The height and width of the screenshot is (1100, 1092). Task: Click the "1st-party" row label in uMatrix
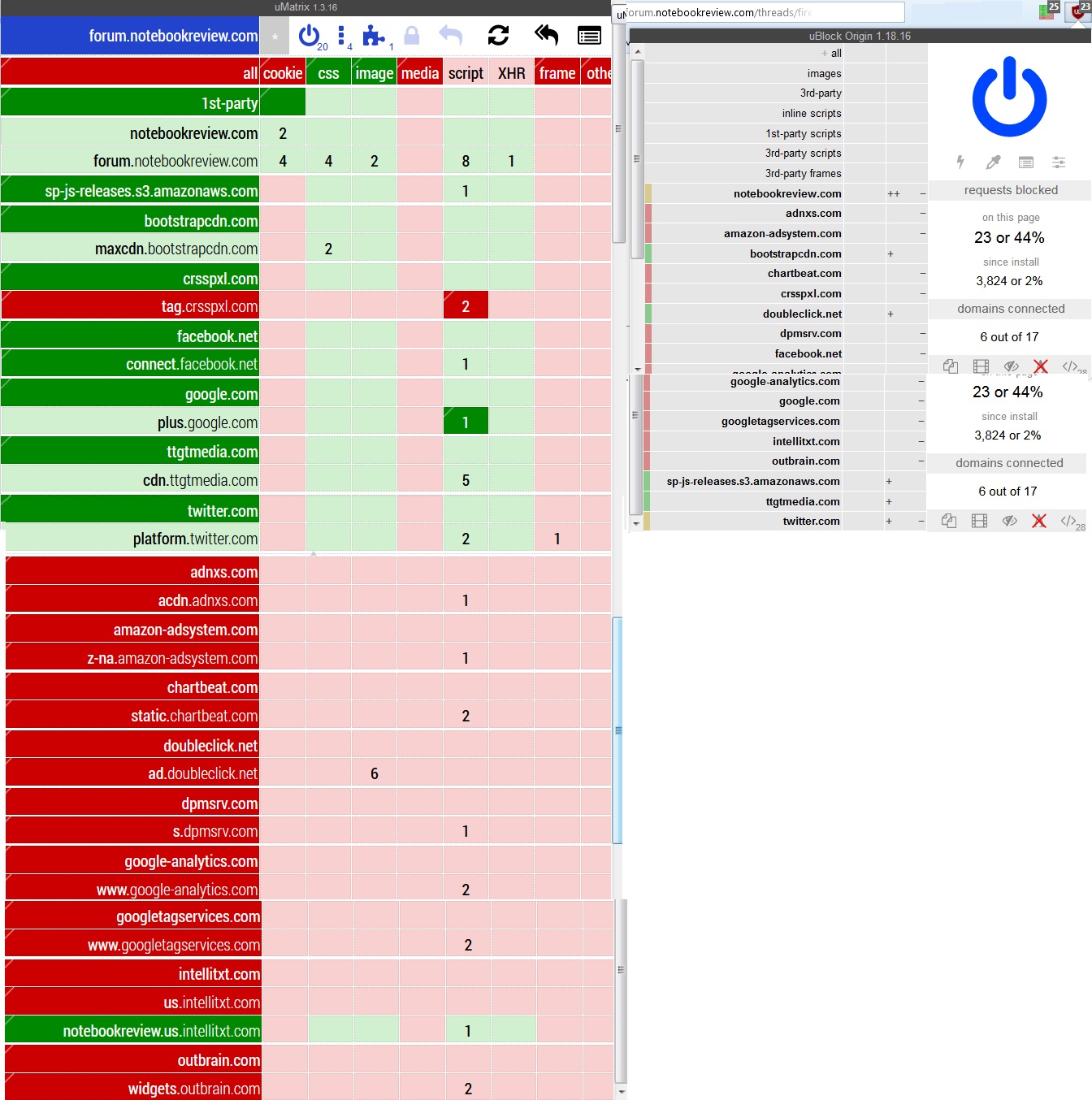point(130,103)
